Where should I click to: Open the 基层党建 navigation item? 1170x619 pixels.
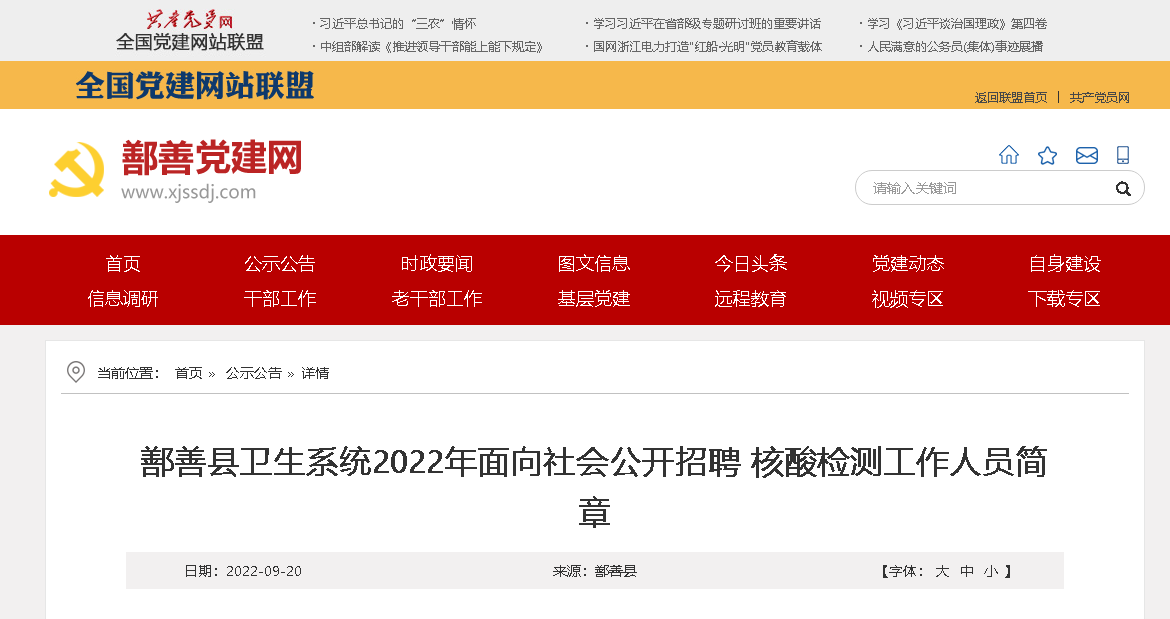coord(594,299)
